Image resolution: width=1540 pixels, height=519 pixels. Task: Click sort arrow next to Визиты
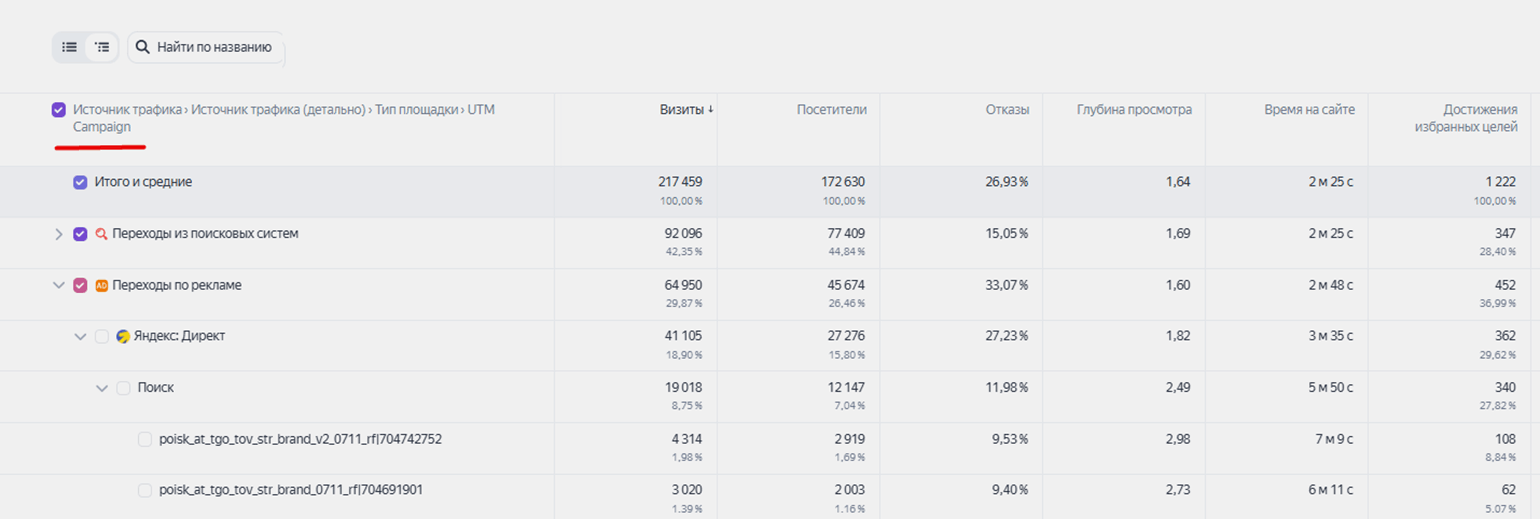click(x=711, y=110)
